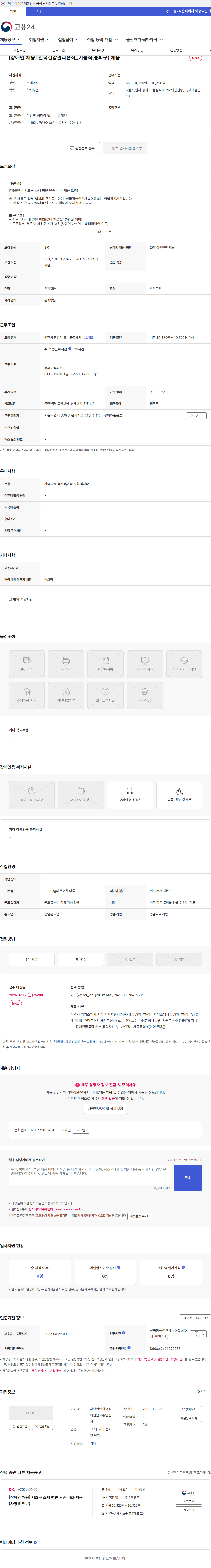Click the 자녀 학자금 지원 icon
Image resolution: width=211 pixels, height=1568 pixels.
[184, 664]
